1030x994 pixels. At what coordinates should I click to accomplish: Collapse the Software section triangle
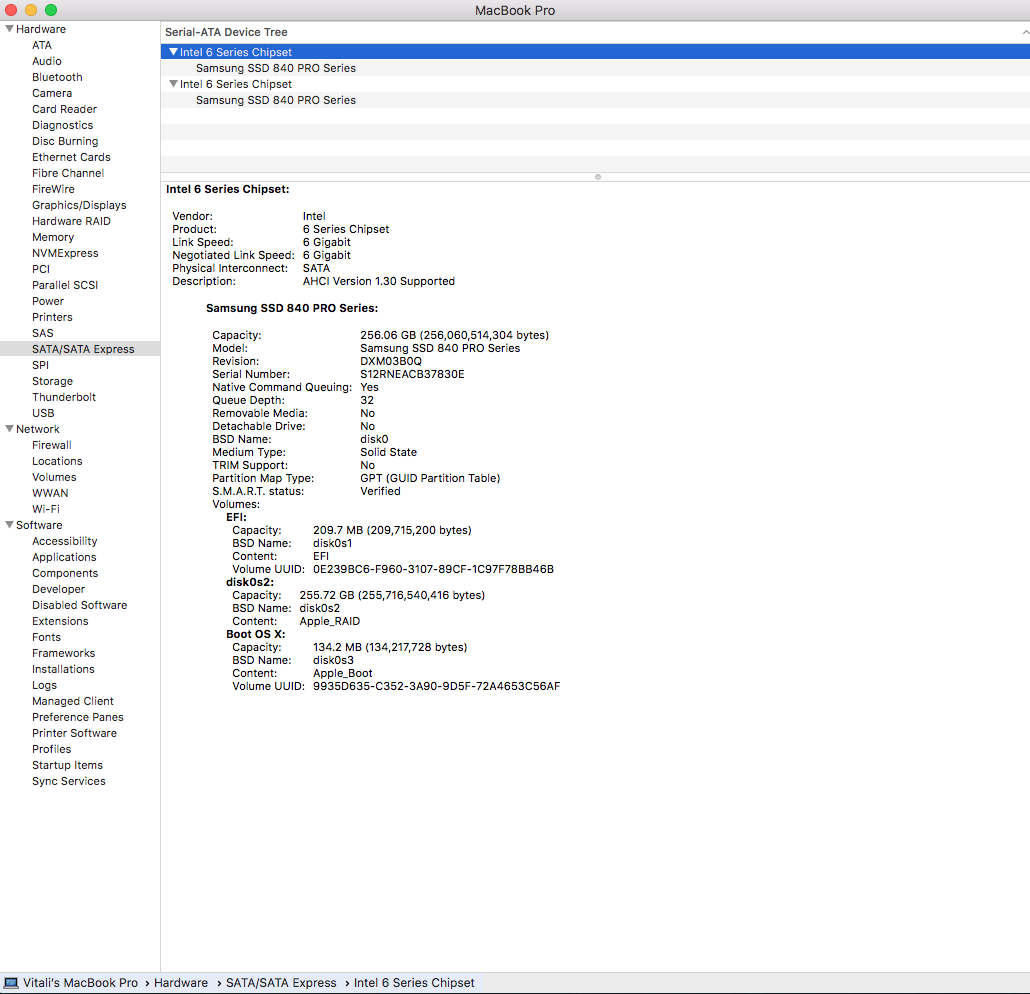pos(9,525)
